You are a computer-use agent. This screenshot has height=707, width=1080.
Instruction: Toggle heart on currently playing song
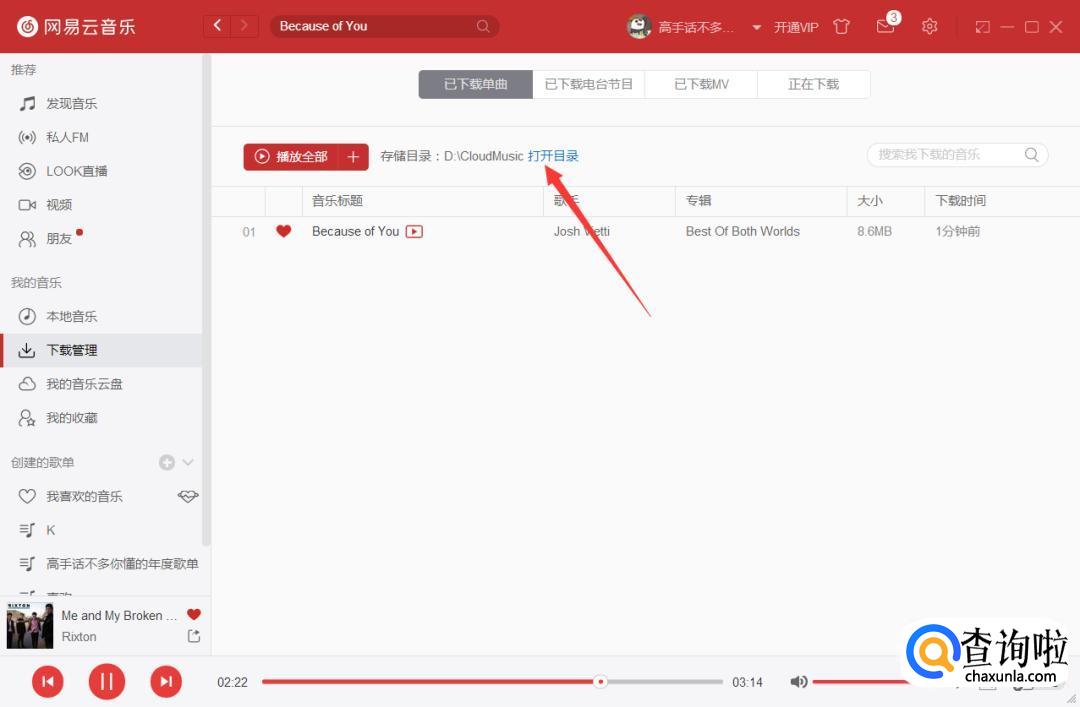[x=194, y=615]
